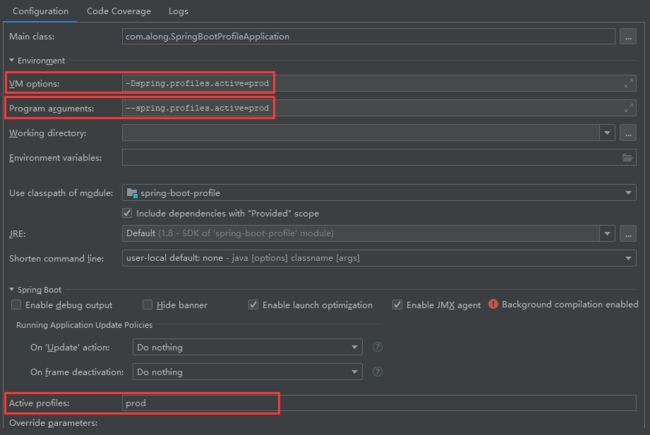Click the Override parameters label

tap(53, 423)
